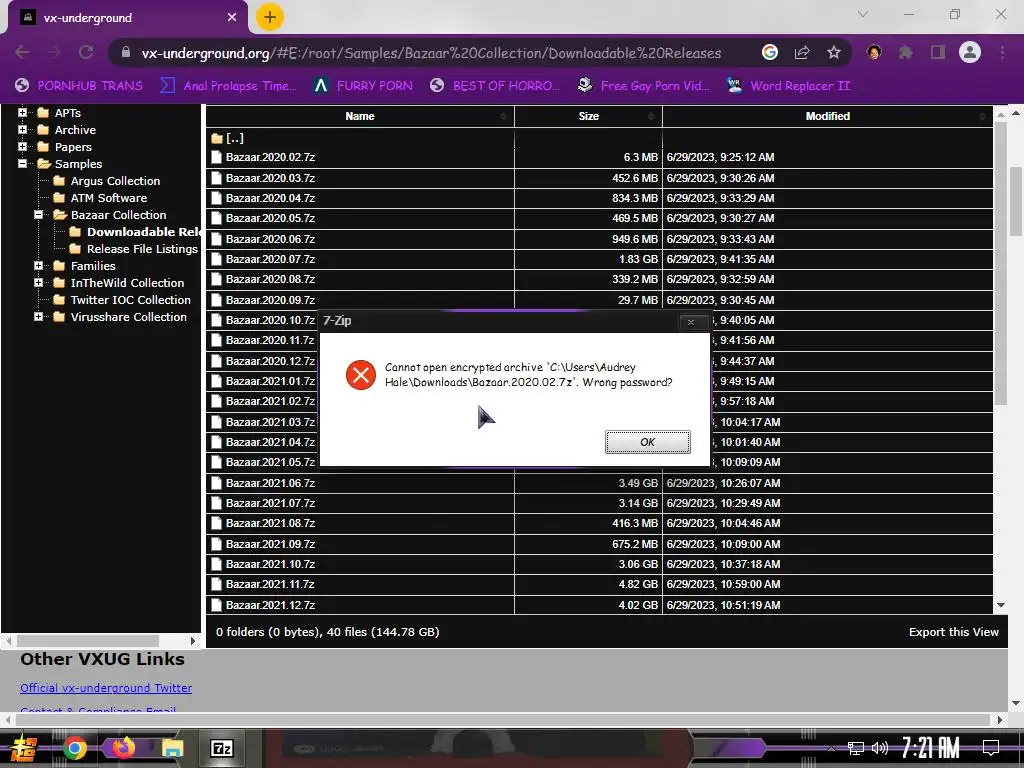Open the extensions puzzle icon
Viewport: 1024px width, 768px height.
tap(906, 52)
